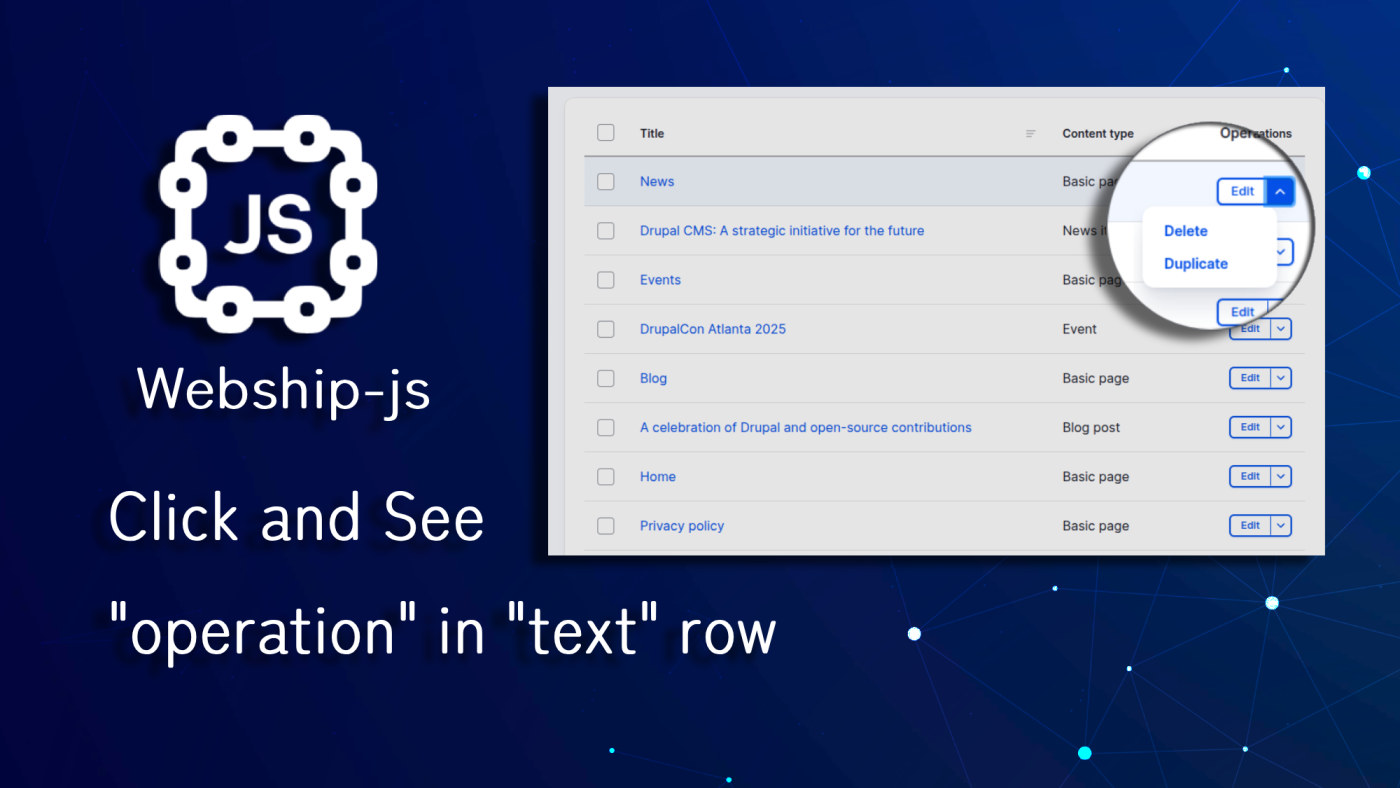Check the checkbox on the Blog row
1400x788 pixels.
pyautogui.click(x=606, y=378)
